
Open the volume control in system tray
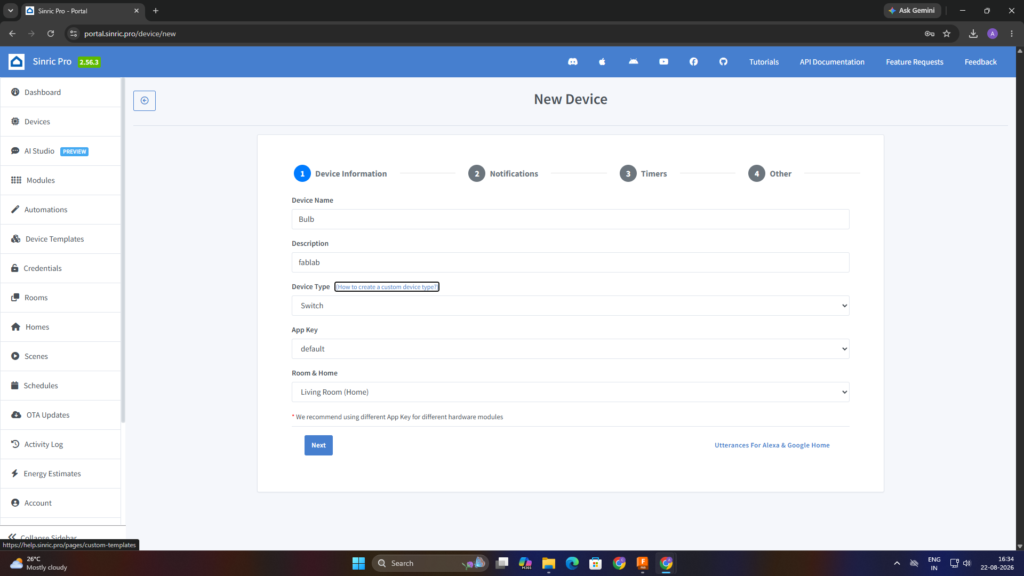(x=967, y=563)
